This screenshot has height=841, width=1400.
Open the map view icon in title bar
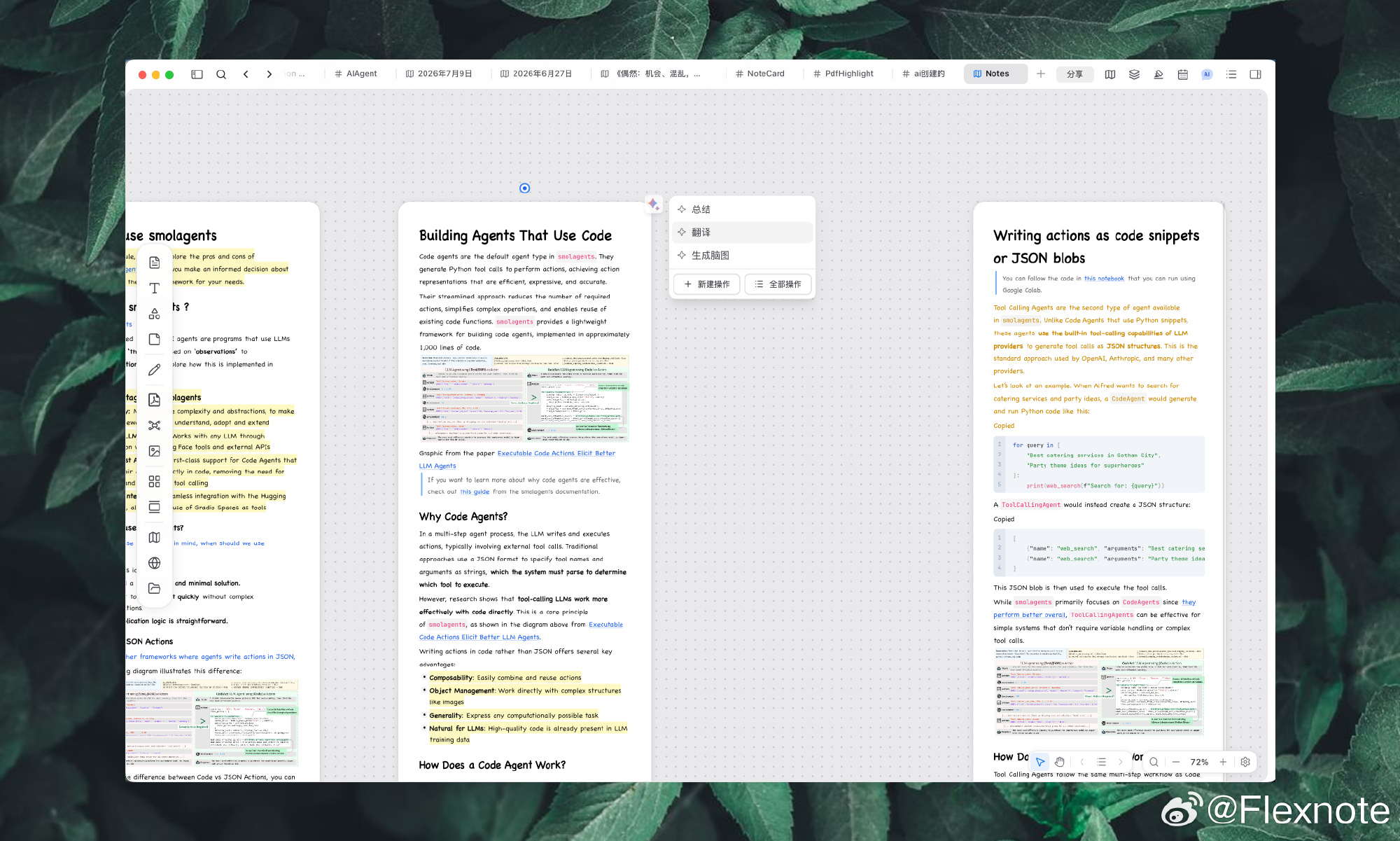1110,74
